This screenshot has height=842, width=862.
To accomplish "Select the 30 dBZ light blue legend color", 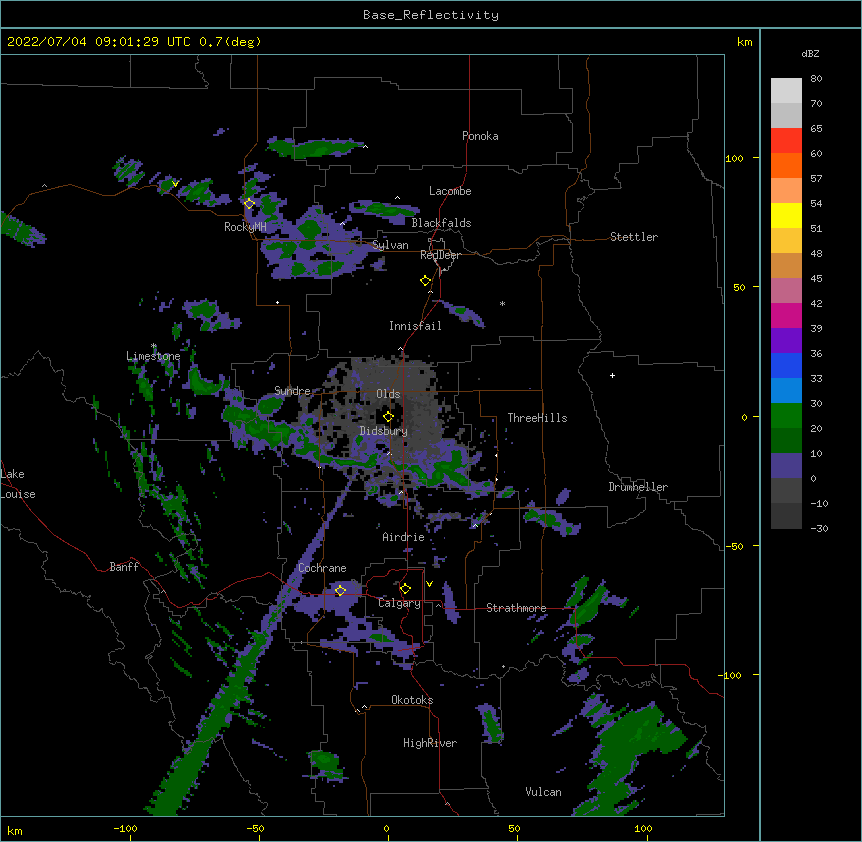I will pyautogui.click(x=786, y=390).
